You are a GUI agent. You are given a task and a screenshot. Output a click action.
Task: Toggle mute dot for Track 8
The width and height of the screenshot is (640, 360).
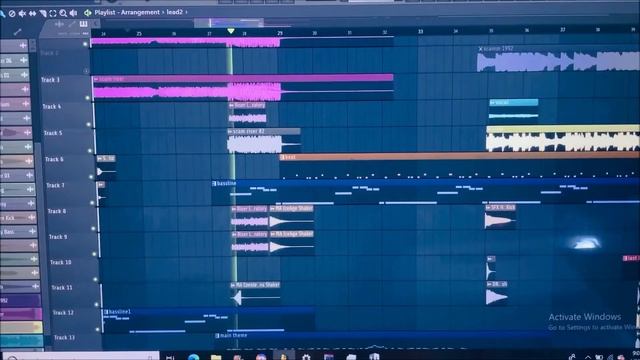coord(93,229)
